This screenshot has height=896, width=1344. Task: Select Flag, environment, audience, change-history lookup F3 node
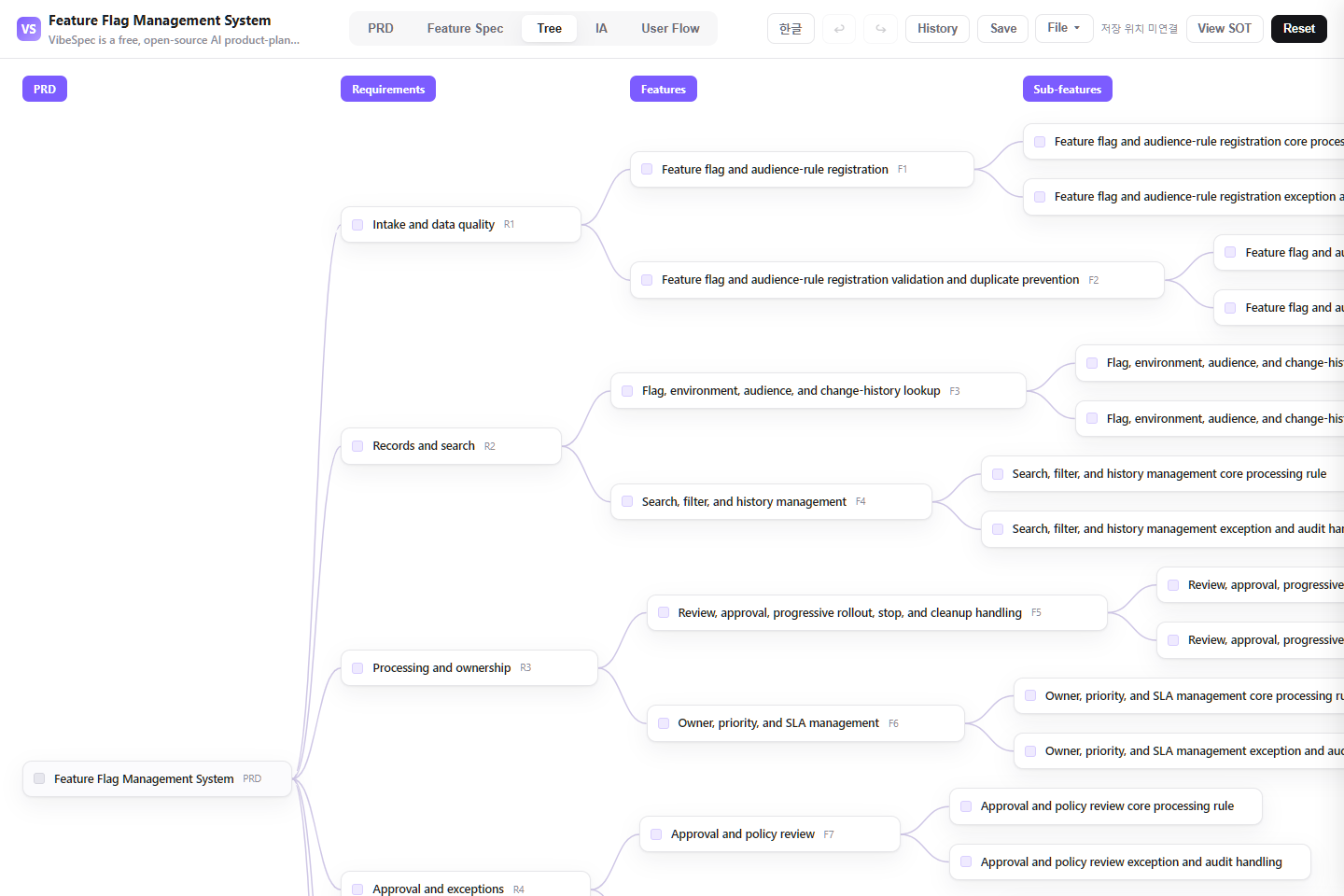tap(819, 391)
